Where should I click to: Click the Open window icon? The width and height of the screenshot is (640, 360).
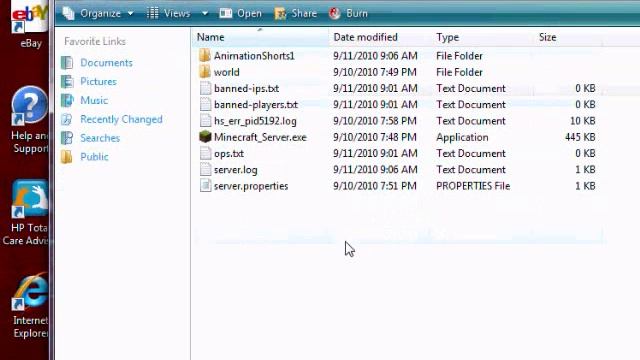point(225,13)
